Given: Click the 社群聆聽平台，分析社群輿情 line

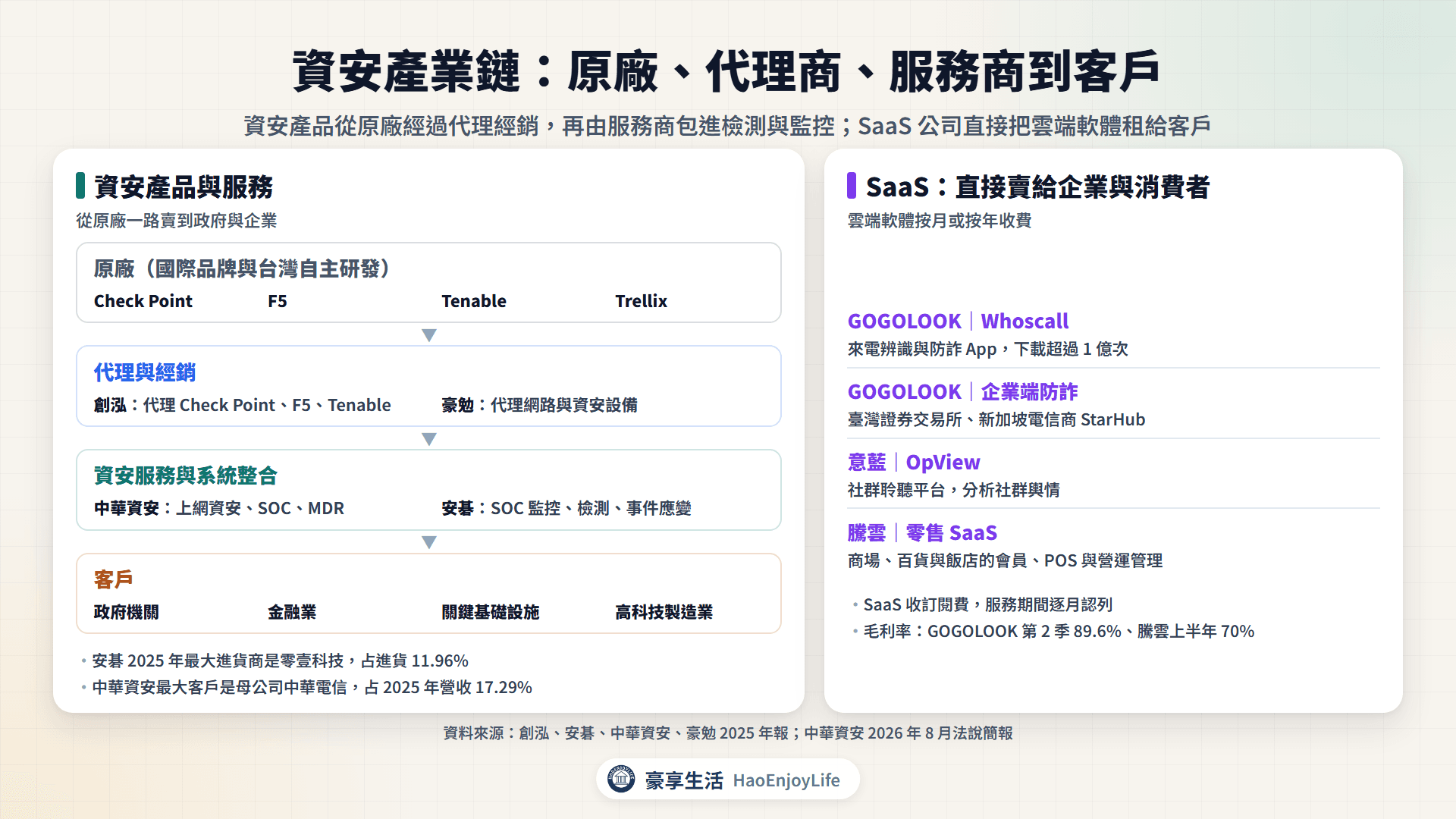Looking at the screenshot, I should (x=954, y=490).
